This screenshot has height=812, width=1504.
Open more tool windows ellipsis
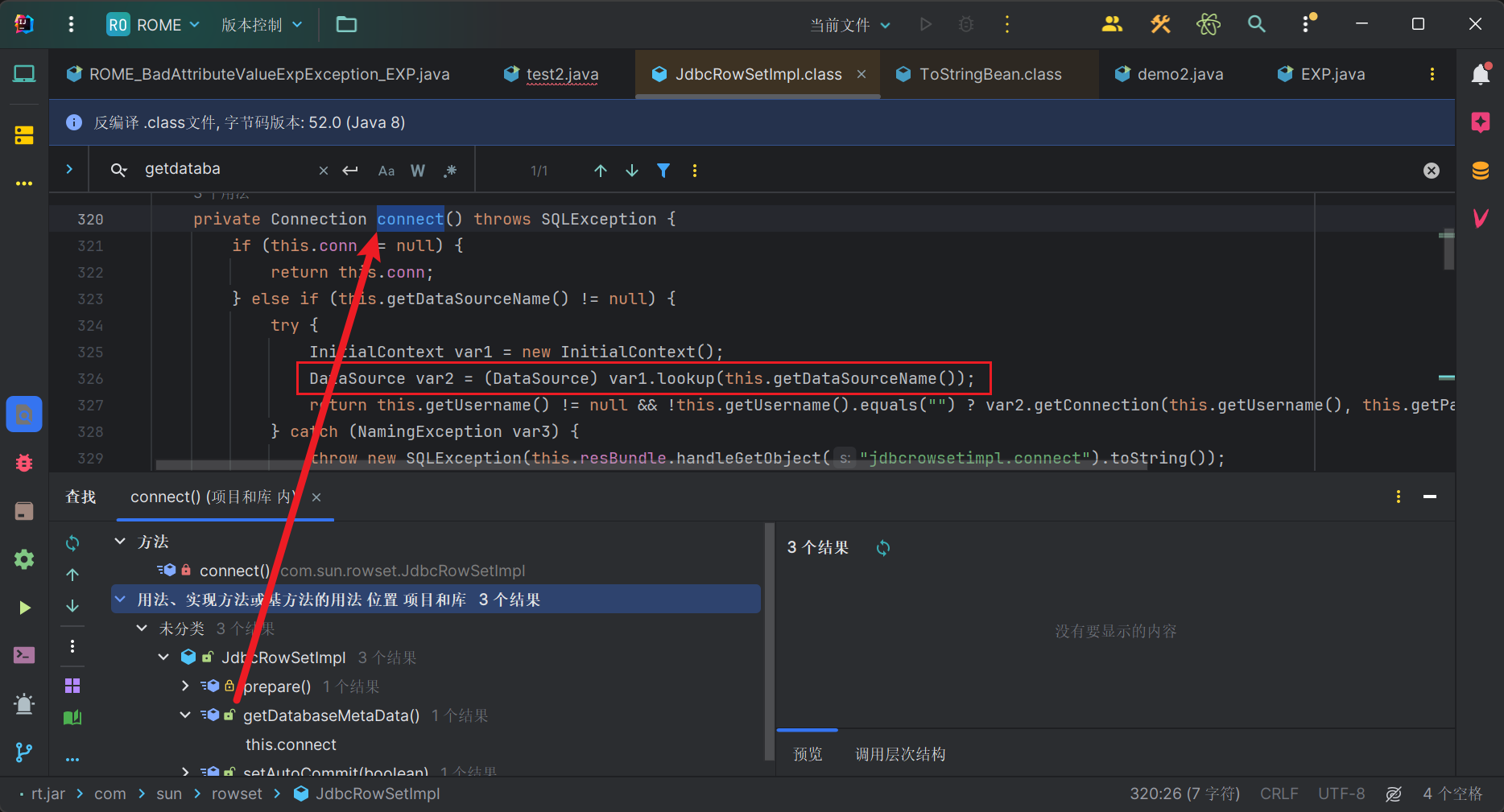24,183
